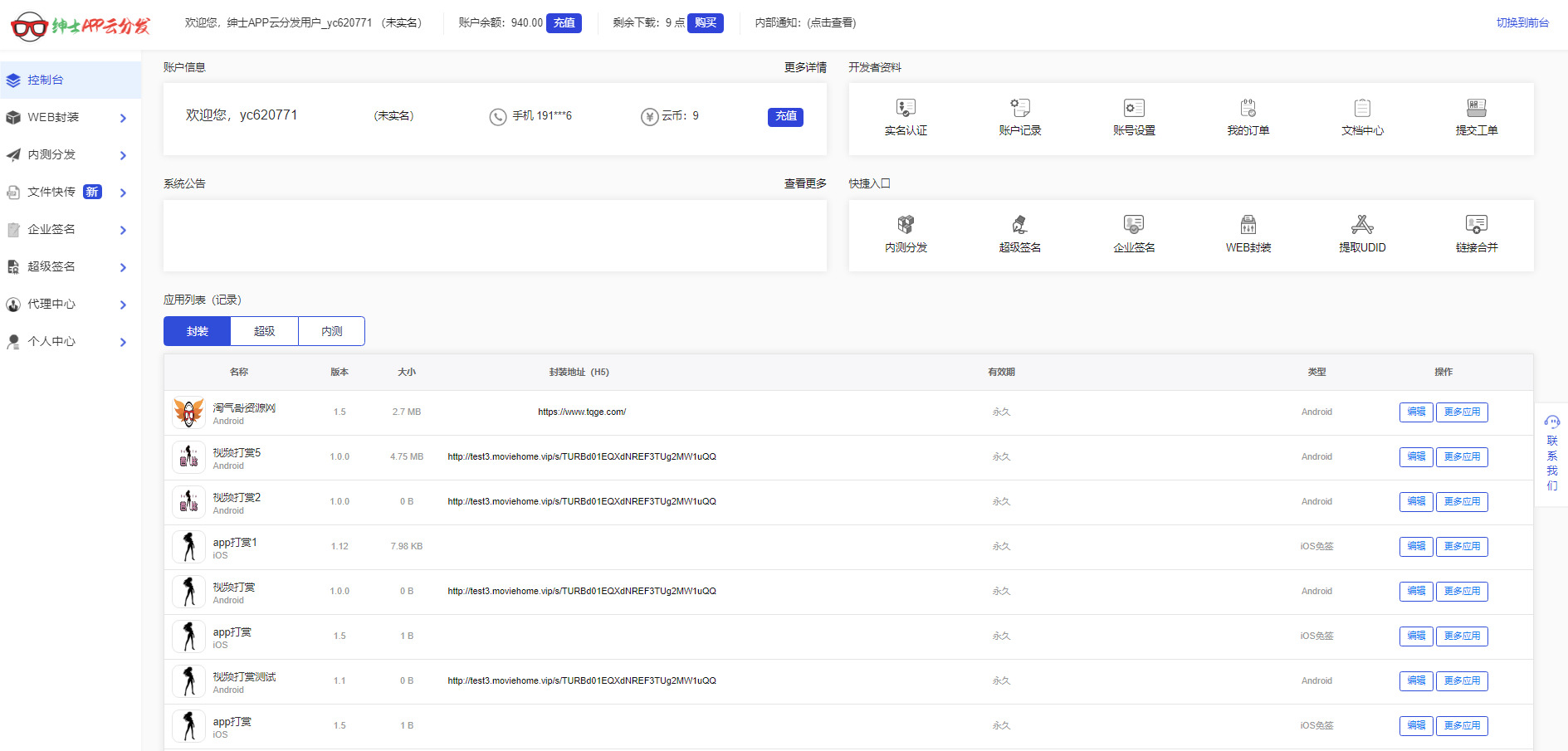This screenshot has width=1568, height=751.
Task: Open 账号设置 account settings icon
Action: (1134, 109)
